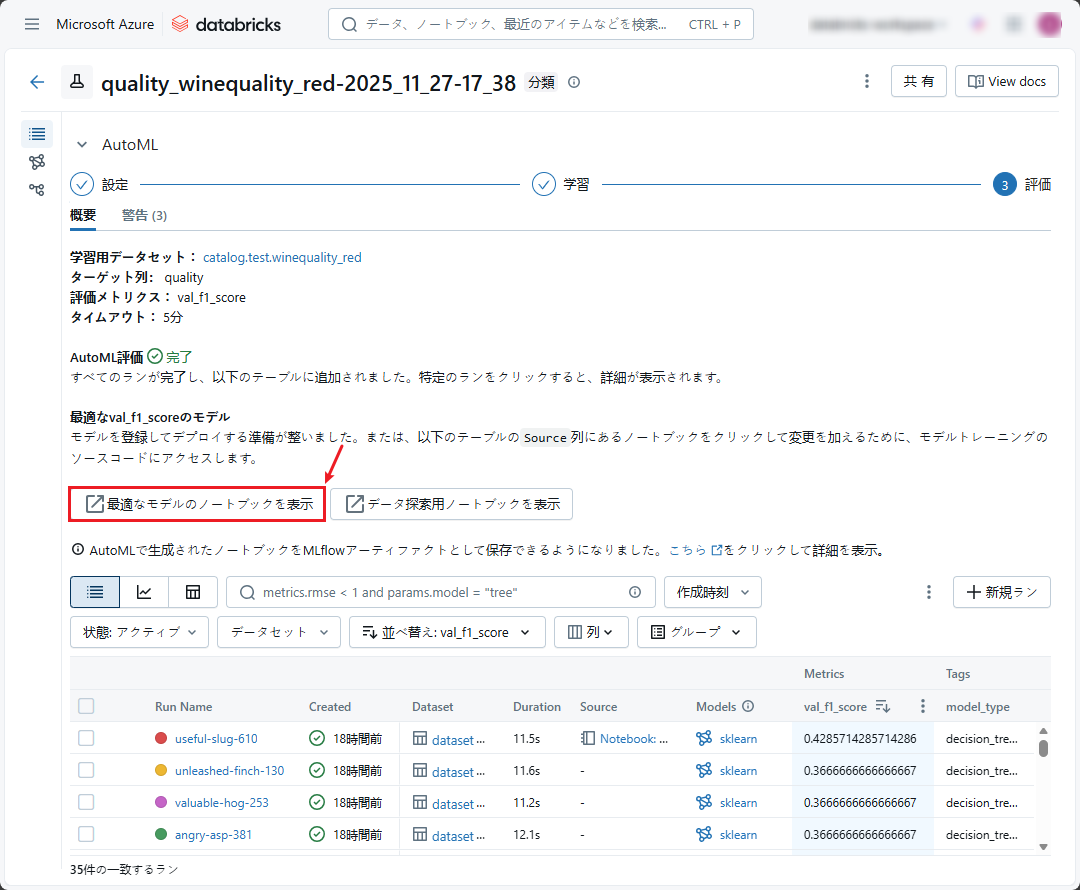The image size is (1080, 890).
Task: Switch runs to table list view
Action: point(95,592)
